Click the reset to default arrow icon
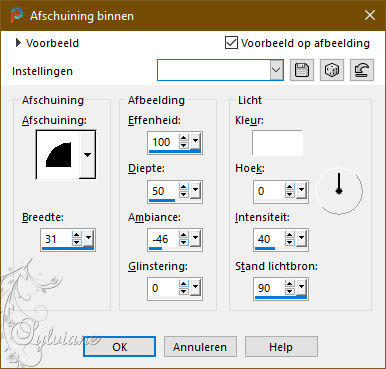386x369 pixels. (362, 70)
